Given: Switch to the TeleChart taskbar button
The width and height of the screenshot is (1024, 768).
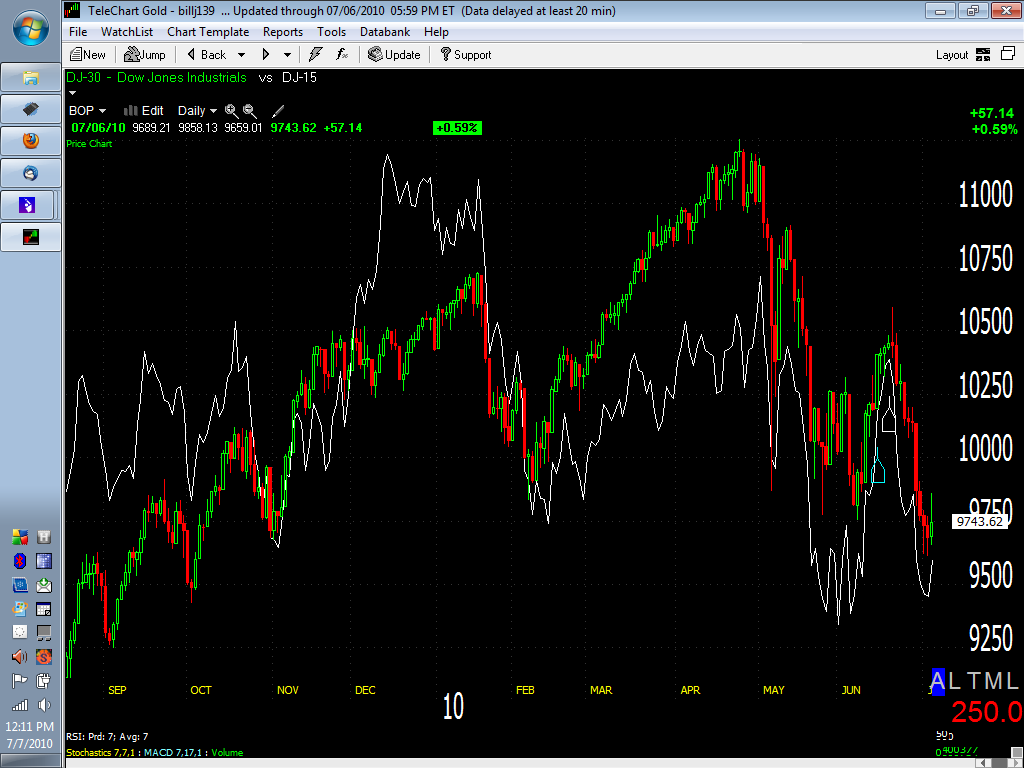Looking at the screenshot, I should (31, 236).
